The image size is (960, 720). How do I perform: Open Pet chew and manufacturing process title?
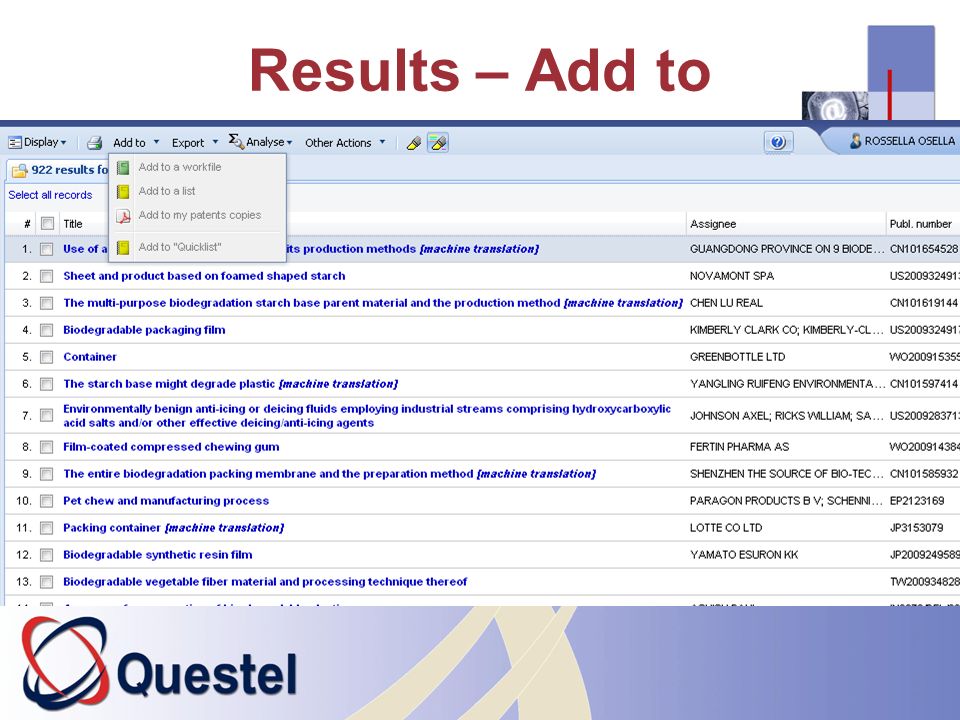click(x=166, y=501)
